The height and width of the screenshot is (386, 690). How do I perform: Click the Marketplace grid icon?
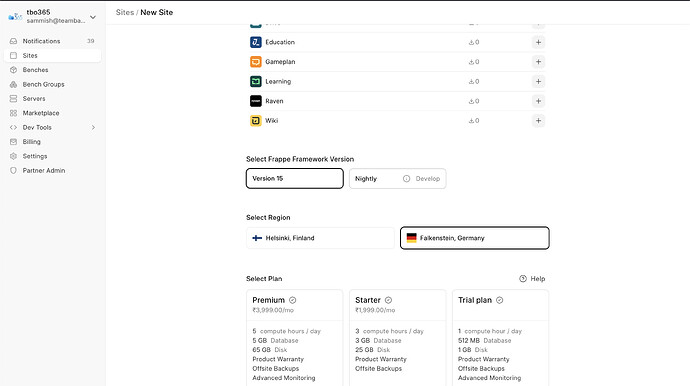(x=13, y=113)
